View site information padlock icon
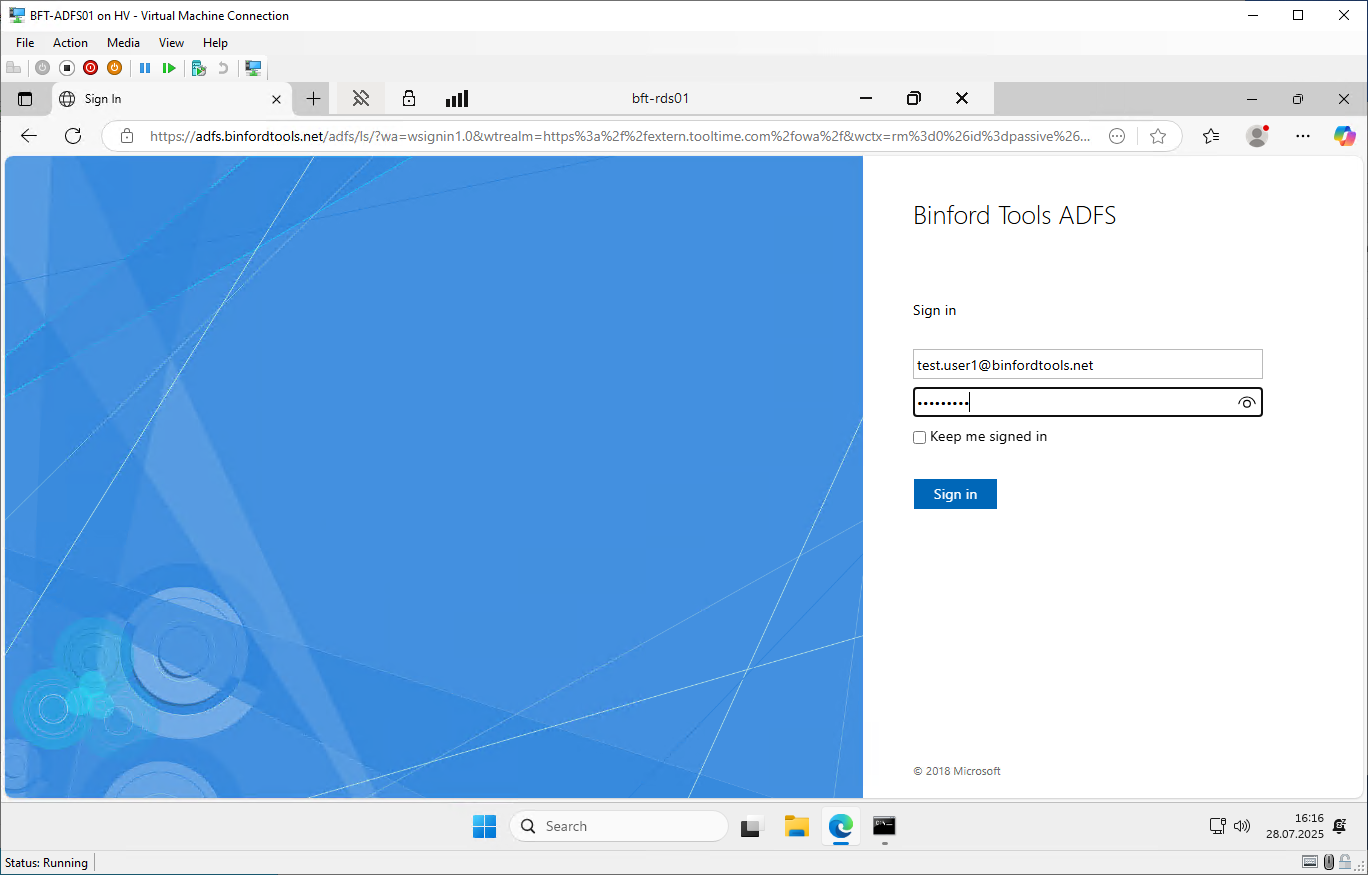The width and height of the screenshot is (1368, 875). [x=126, y=136]
